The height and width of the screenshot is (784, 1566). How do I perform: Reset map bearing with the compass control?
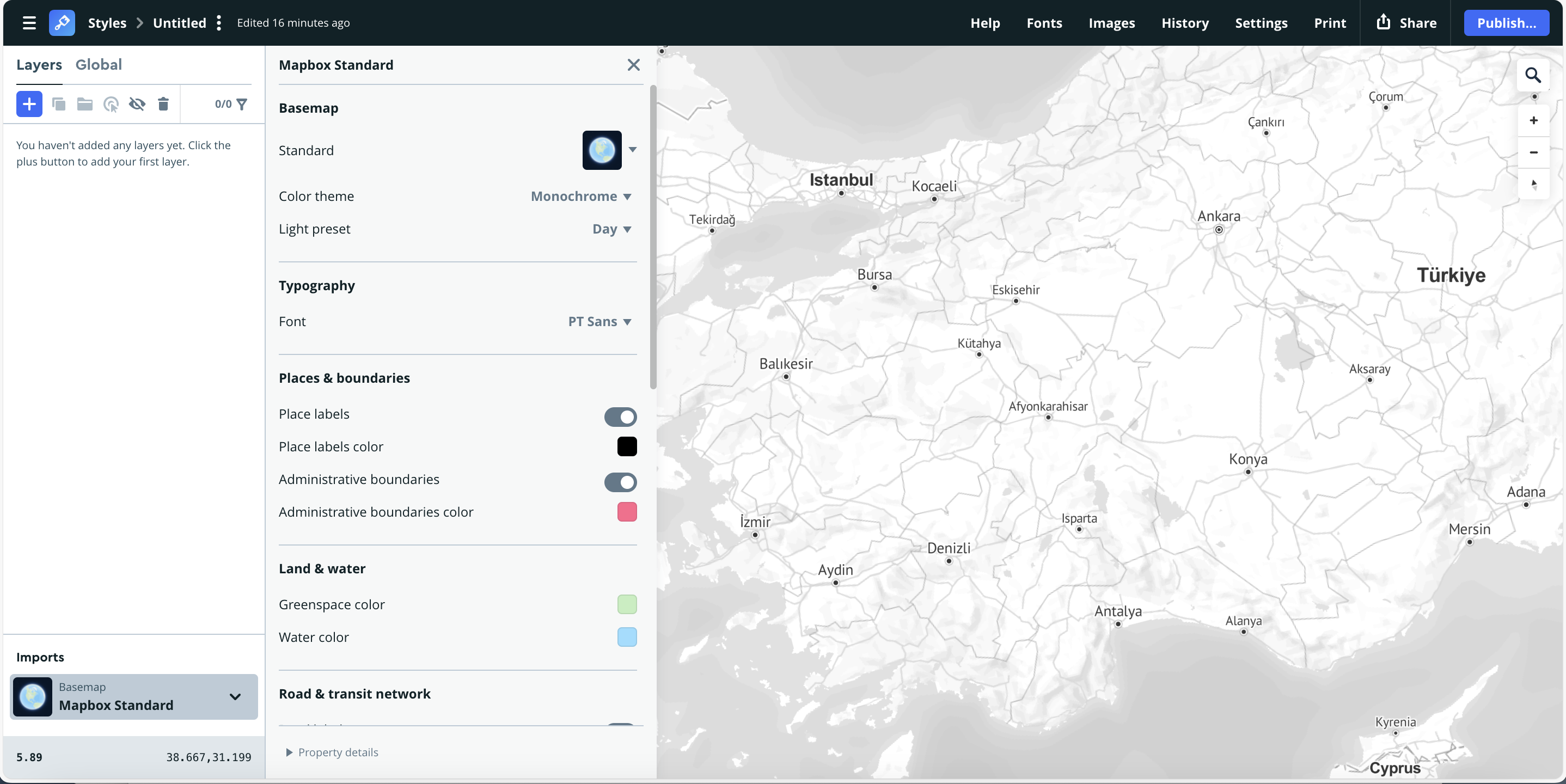(x=1534, y=185)
